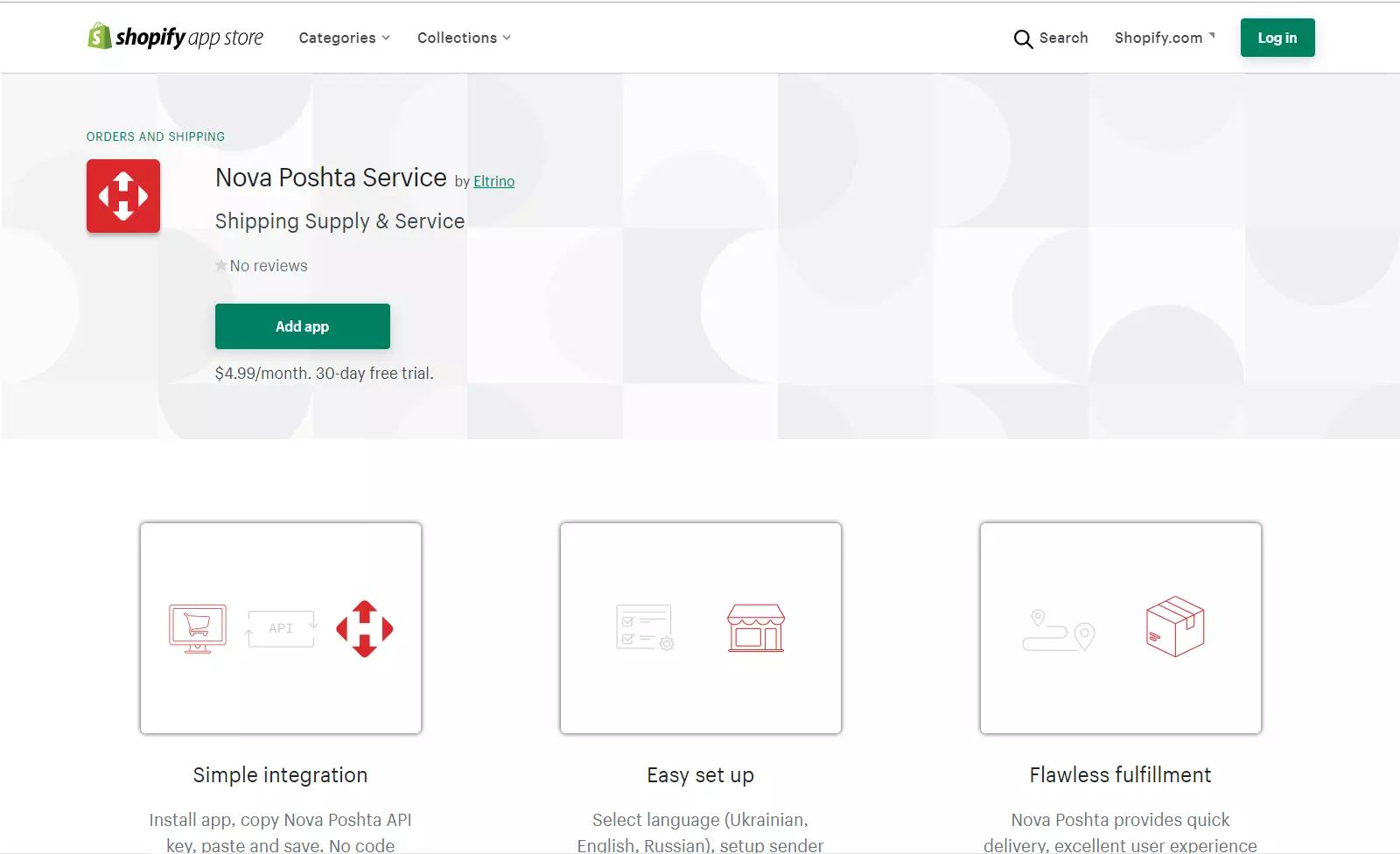Viewport: 1400px width, 854px height.
Task: Click the route location pins icon
Action: tap(1059, 630)
